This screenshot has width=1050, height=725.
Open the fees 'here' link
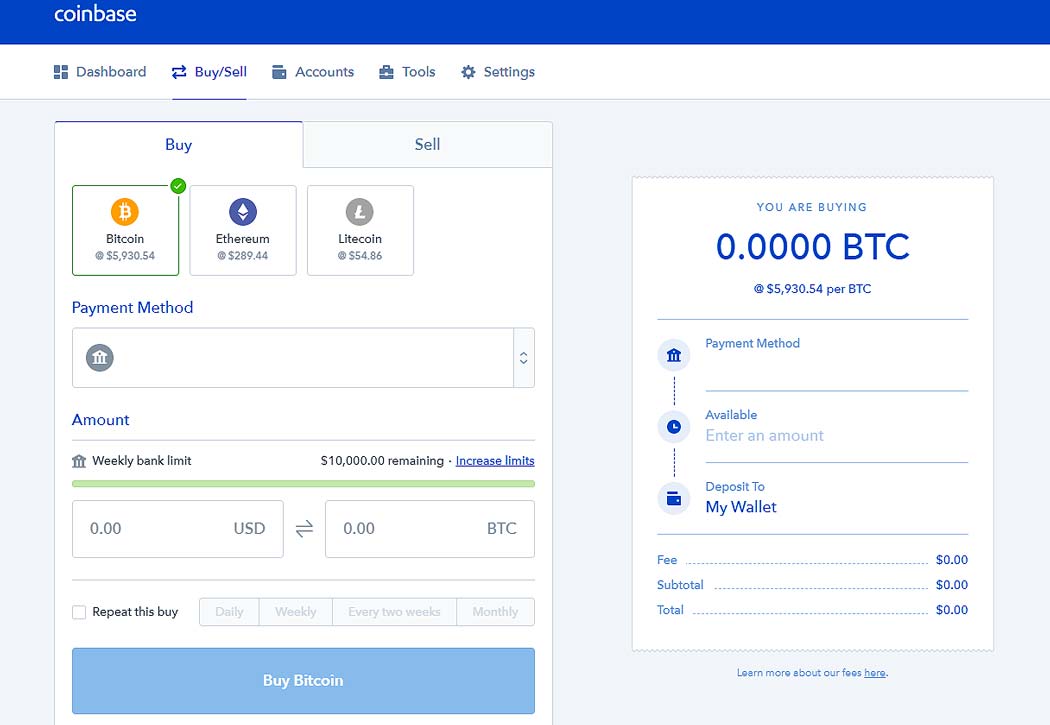coord(875,673)
